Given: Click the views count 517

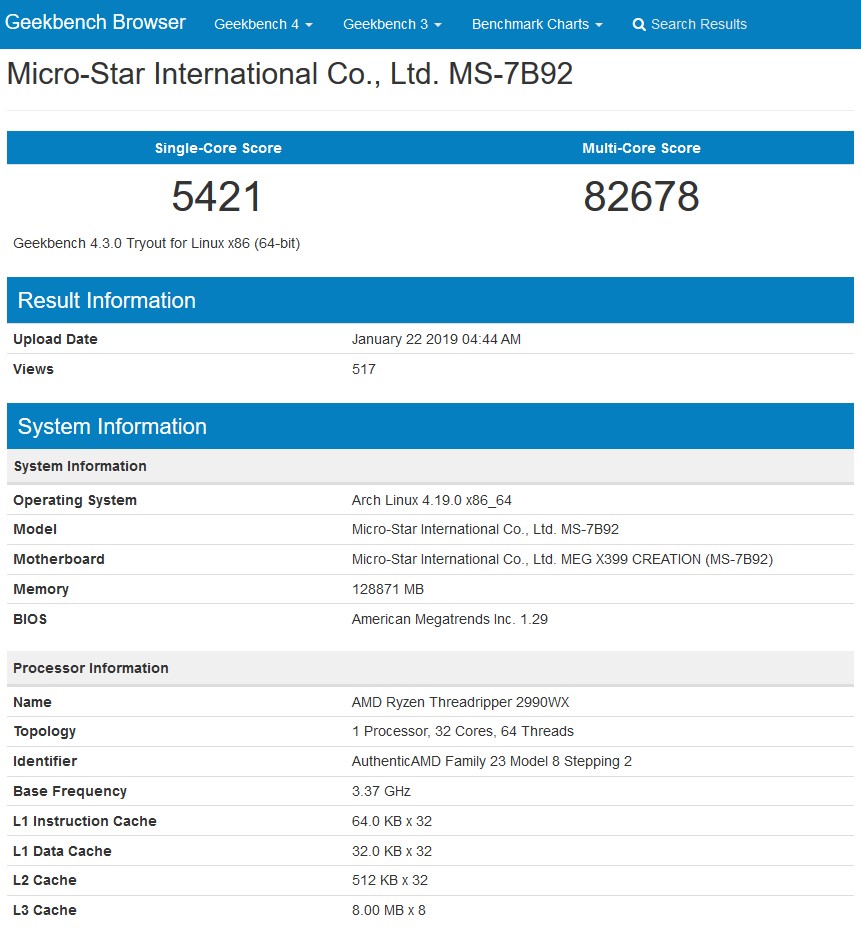Looking at the screenshot, I should click(x=363, y=369).
